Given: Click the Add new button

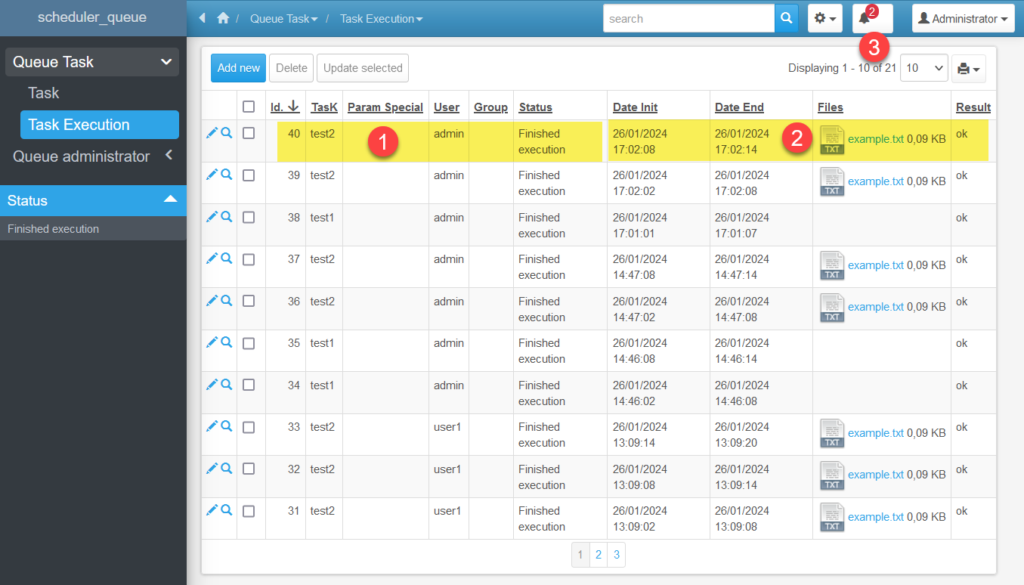Looking at the screenshot, I should (238, 68).
